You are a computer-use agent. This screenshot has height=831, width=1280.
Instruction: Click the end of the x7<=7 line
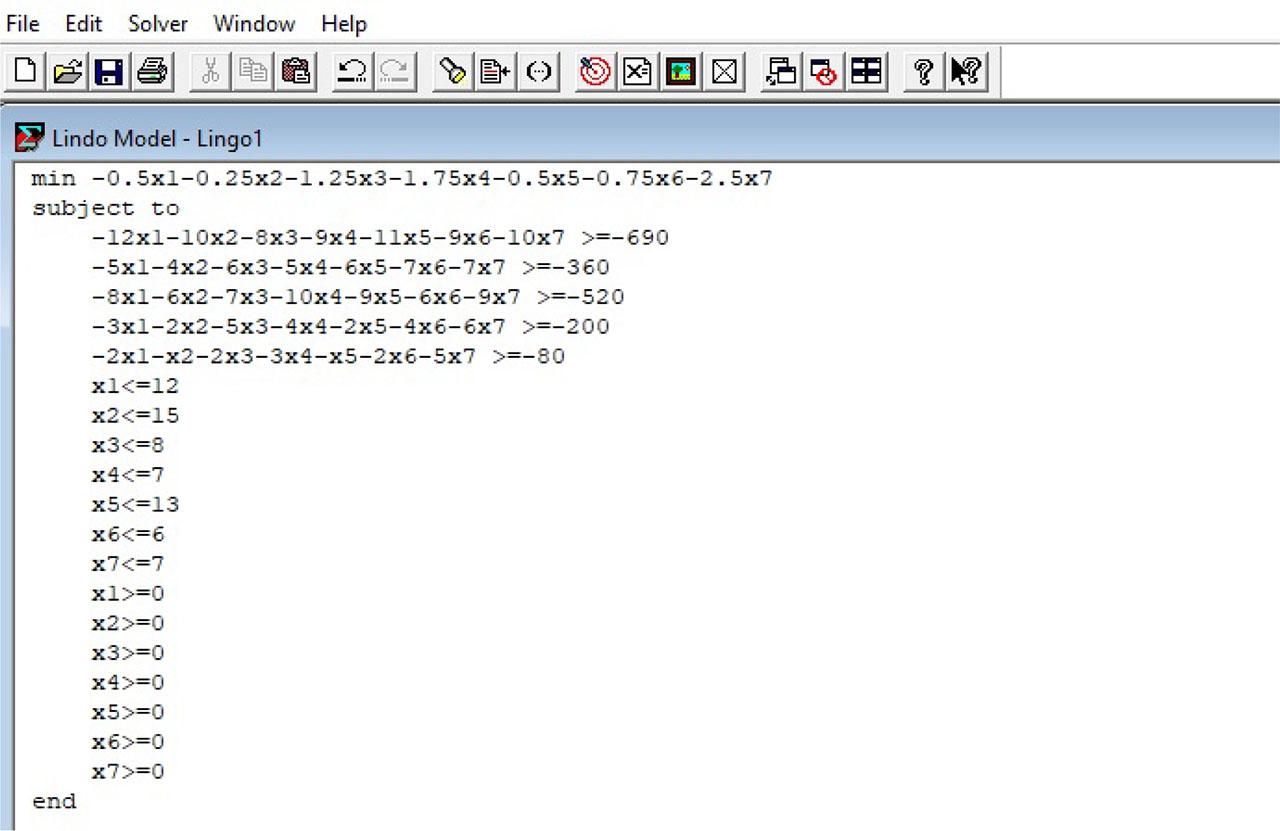point(166,564)
